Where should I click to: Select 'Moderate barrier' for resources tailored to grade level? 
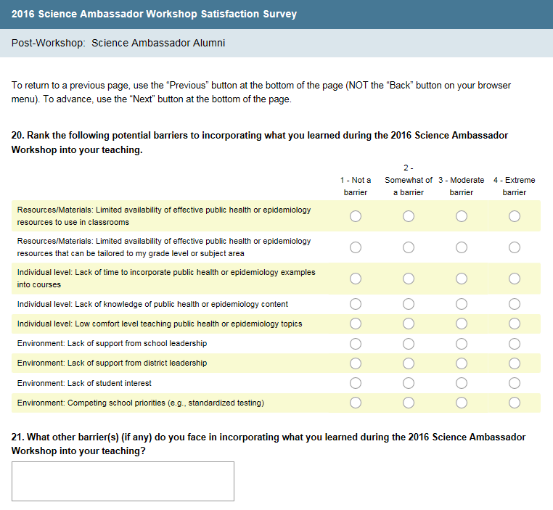(461, 247)
